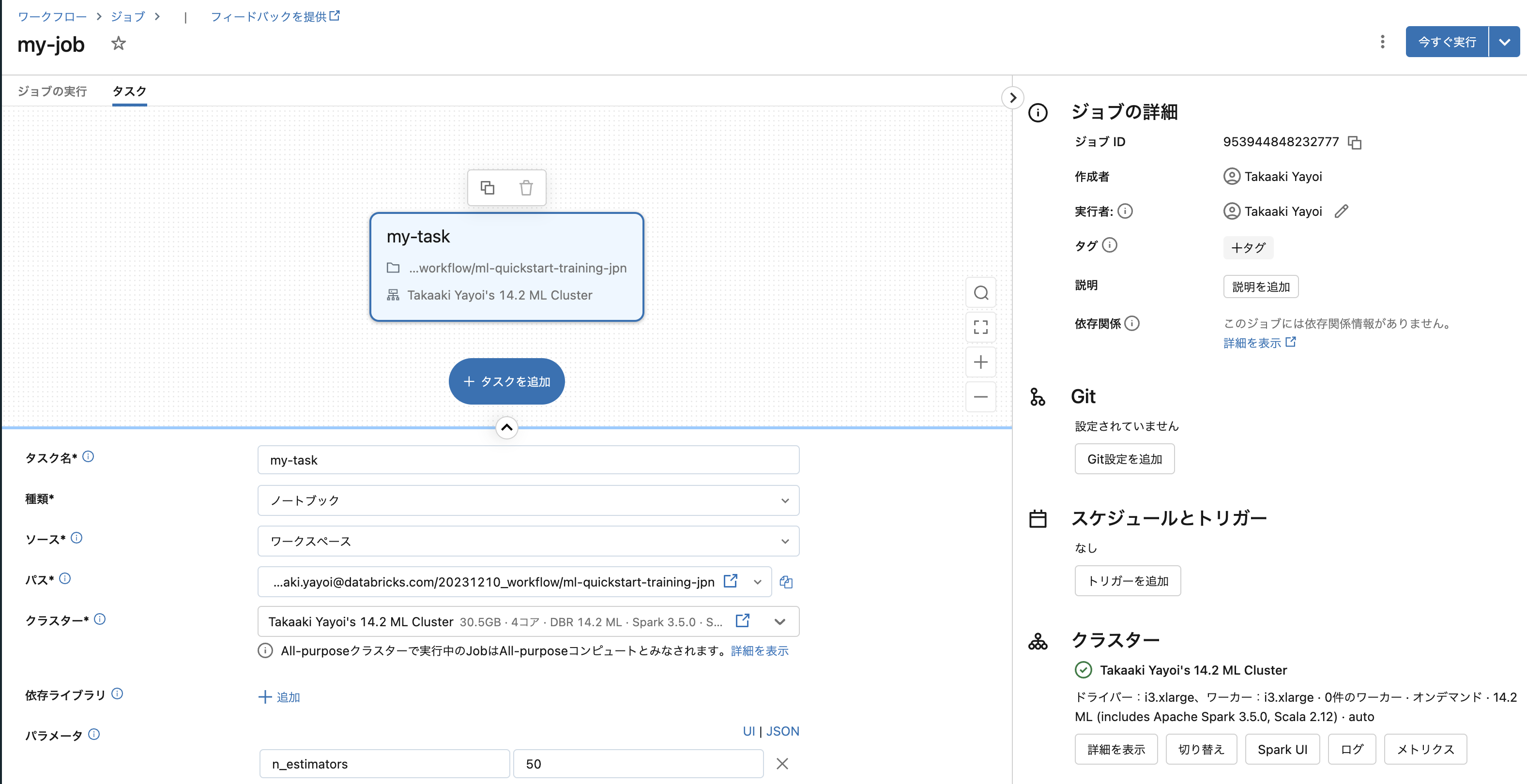Expand the クラスター selection dropdown

pos(780,621)
